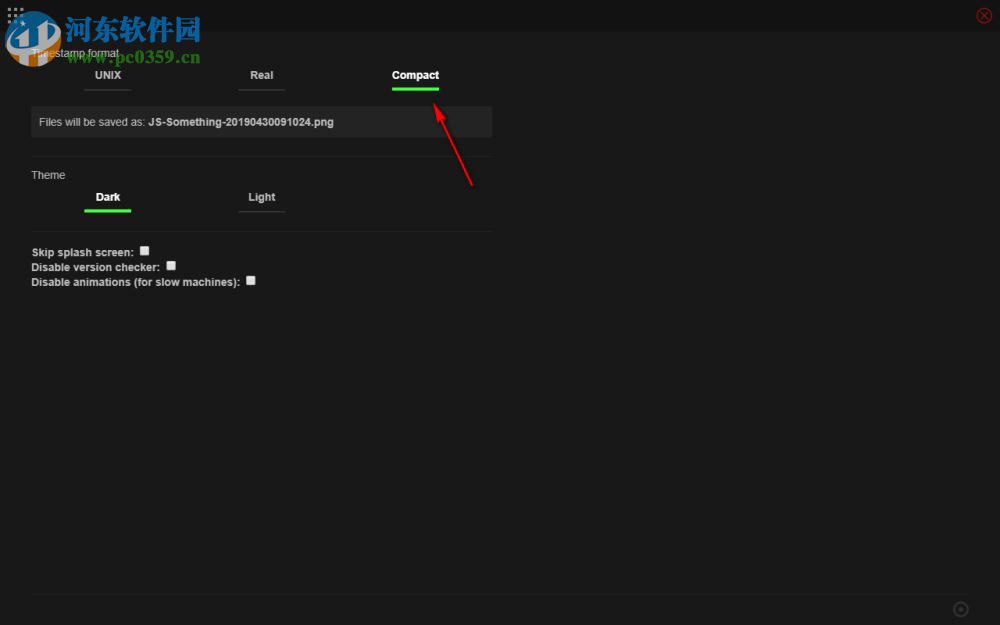Click the Theme section label
Image resolution: width=1000 pixels, height=625 pixels.
click(x=48, y=175)
